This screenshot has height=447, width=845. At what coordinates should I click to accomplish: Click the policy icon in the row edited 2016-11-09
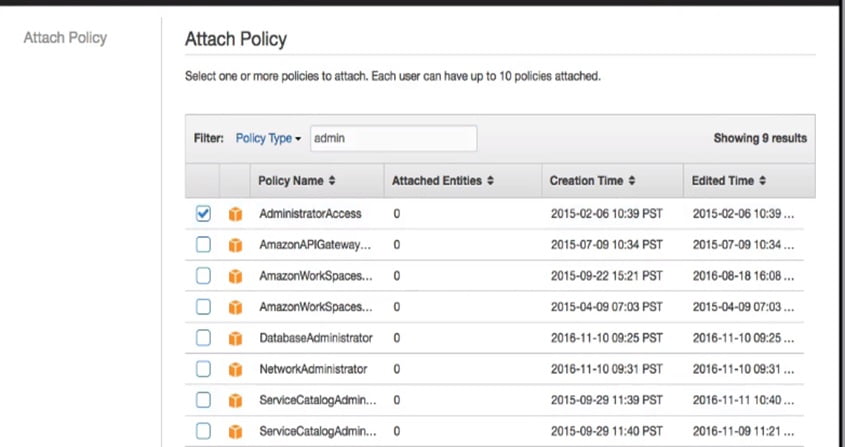click(x=236, y=432)
